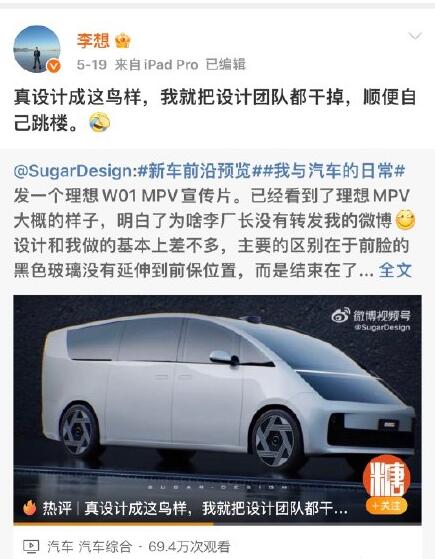This screenshot has height=559, width=435.
Task: Tap the orange verified badge on avatar
Action: point(54,66)
